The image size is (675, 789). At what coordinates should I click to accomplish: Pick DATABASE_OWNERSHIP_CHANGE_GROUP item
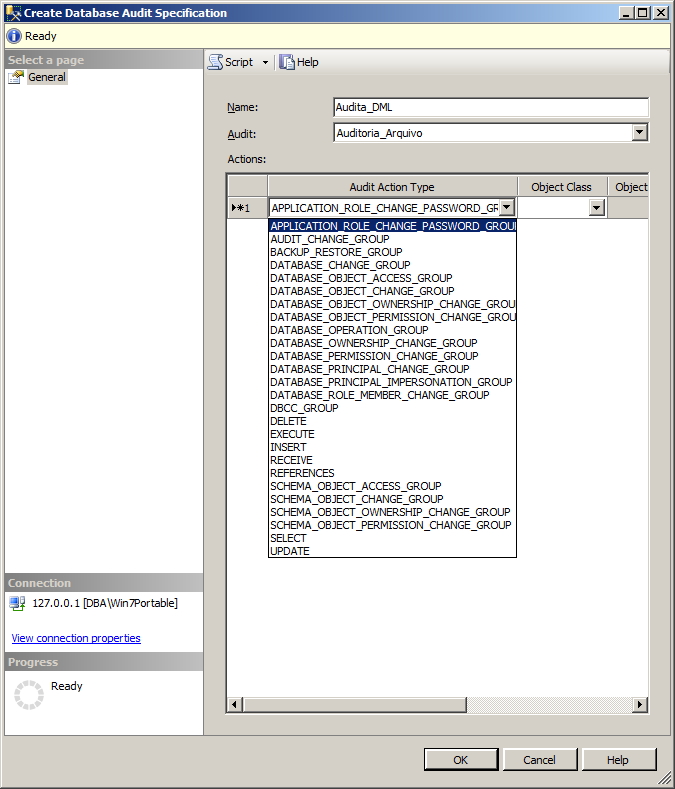pyautogui.click(x=393, y=343)
